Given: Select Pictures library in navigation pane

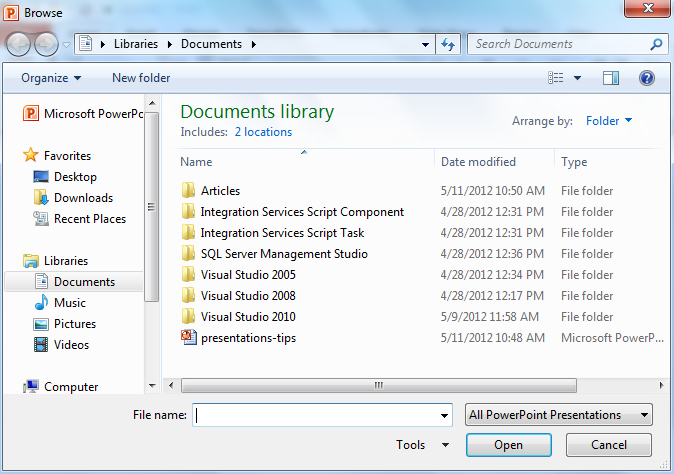Looking at the screenshot, I should point(64,324).
